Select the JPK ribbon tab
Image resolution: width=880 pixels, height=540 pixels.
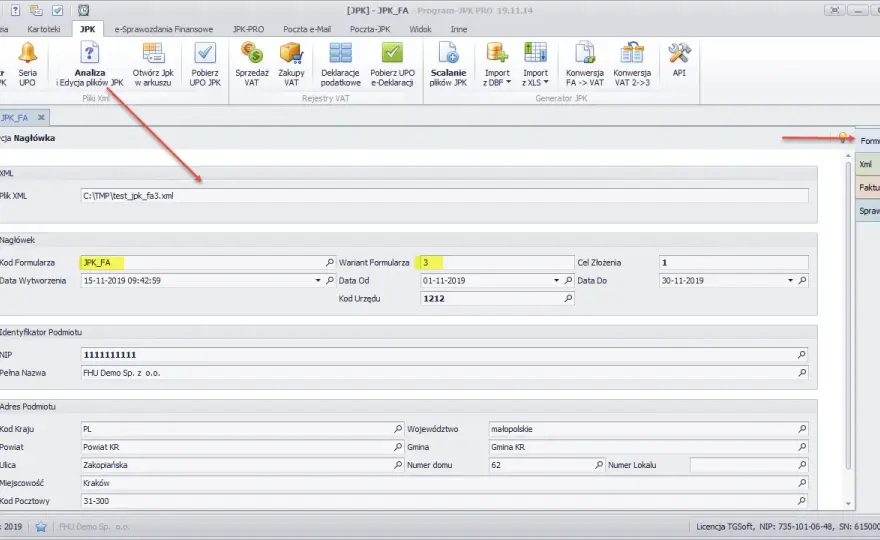[x=88, y=29]
